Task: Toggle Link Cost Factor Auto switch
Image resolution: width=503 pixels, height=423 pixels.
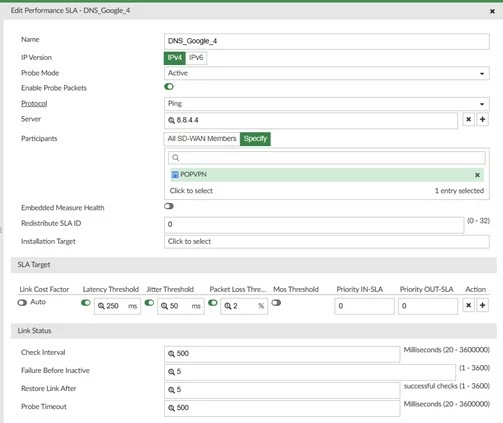Action: pos(22,303)
